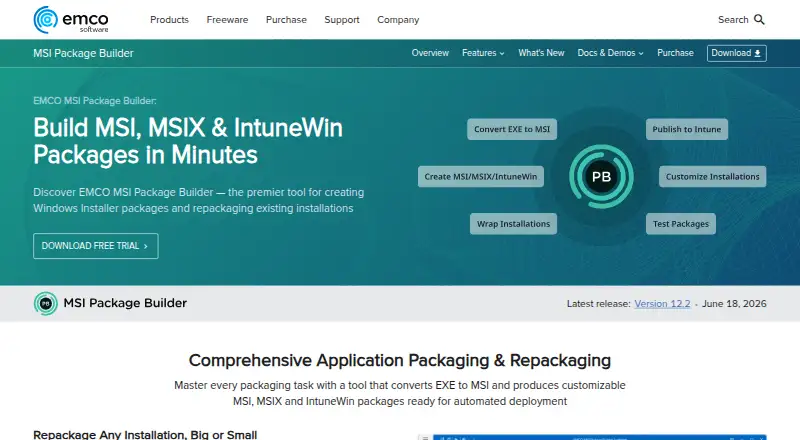Click the Download button in sub-navigation
The image size is (800, 440).
pyautogui.click(x=737, y=53)
